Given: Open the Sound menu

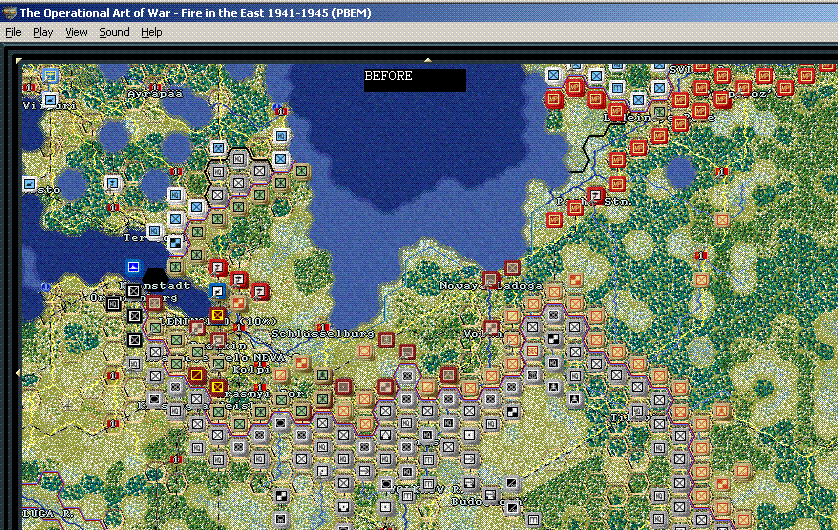Looking at the screenshot, I should [114, 32].
